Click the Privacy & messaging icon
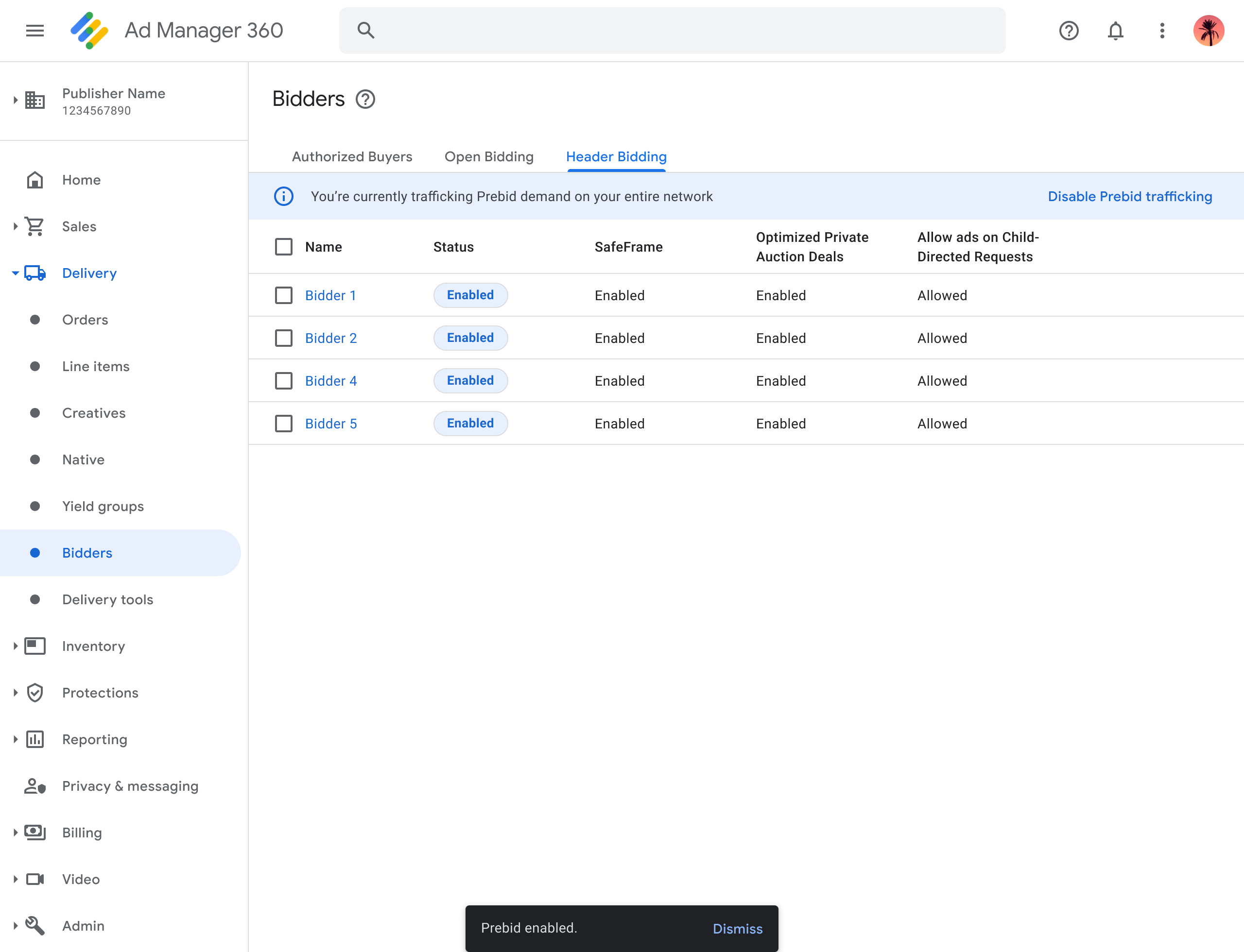The height and width of the screenshot is (952, 1244). tap(35, 786)
